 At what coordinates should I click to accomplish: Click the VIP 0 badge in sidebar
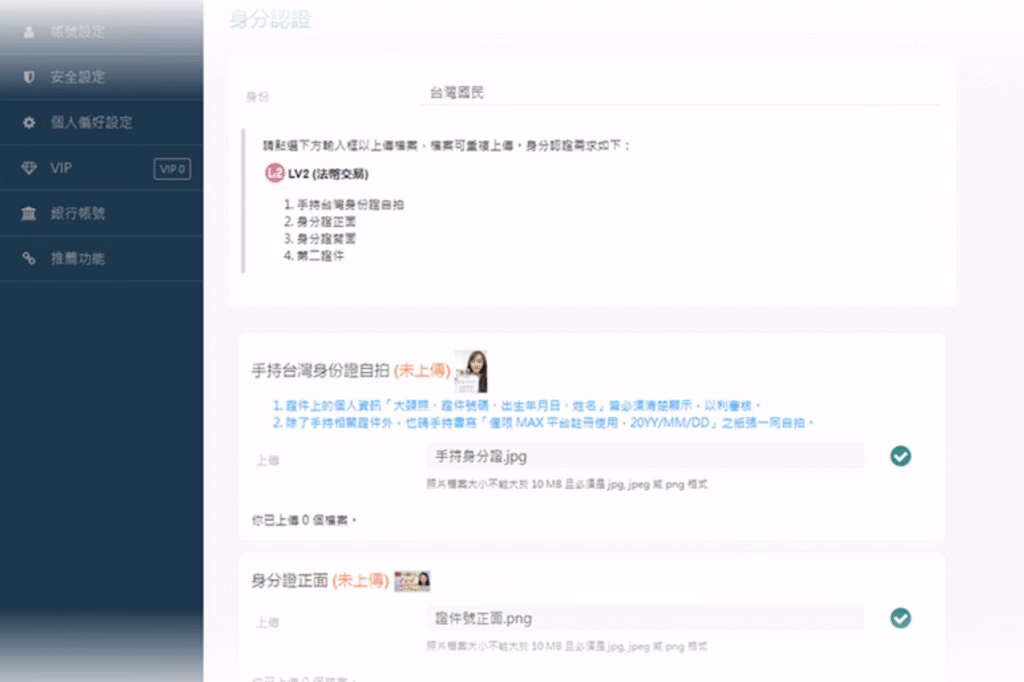point(172,169)
